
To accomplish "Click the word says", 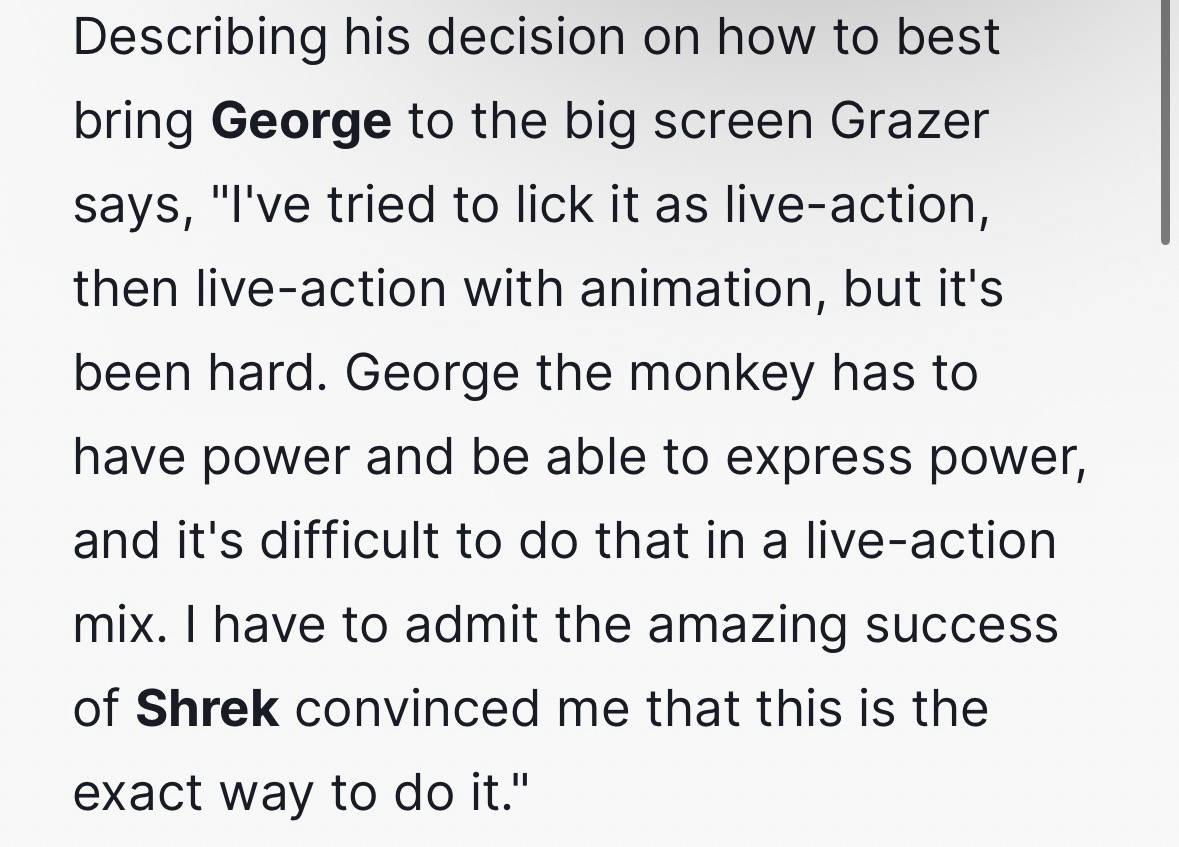I will click(x=128, y=207).
